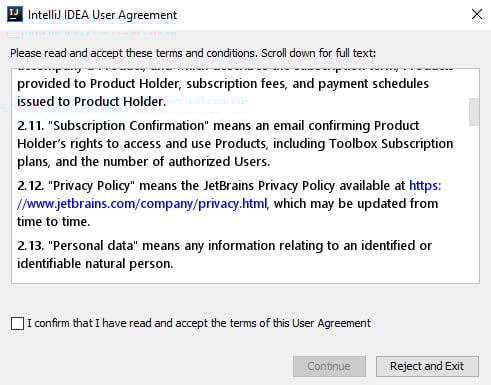This screenshot has width=491, height=385.
Task: Click the "issued to Product Holder." line
Action: coord(92,102)
